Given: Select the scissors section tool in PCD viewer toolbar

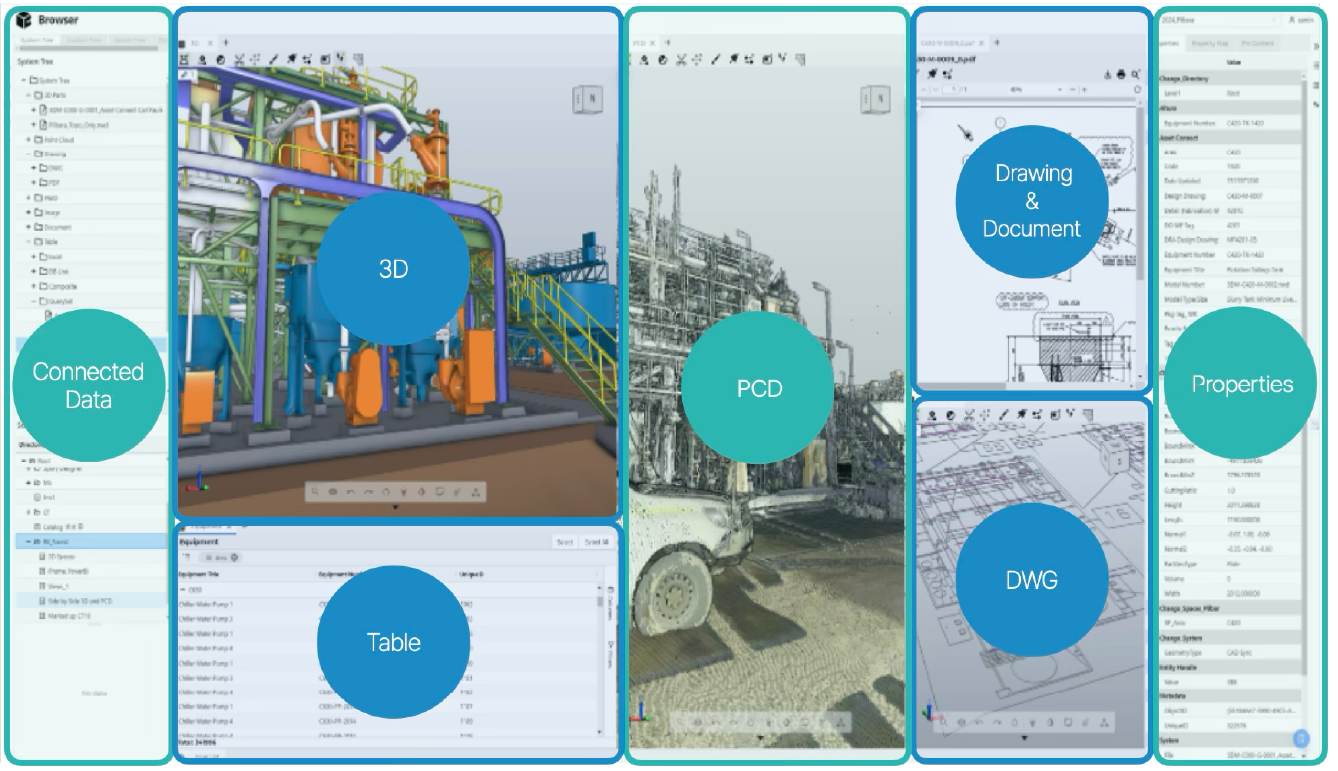Looking at the screenshot, I should [x=680, y=60].
